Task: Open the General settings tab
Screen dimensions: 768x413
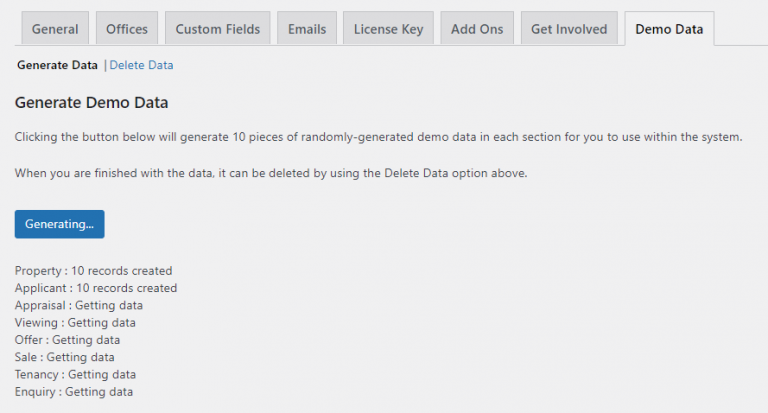Action: pyautogui.click(x=55, y=29)
